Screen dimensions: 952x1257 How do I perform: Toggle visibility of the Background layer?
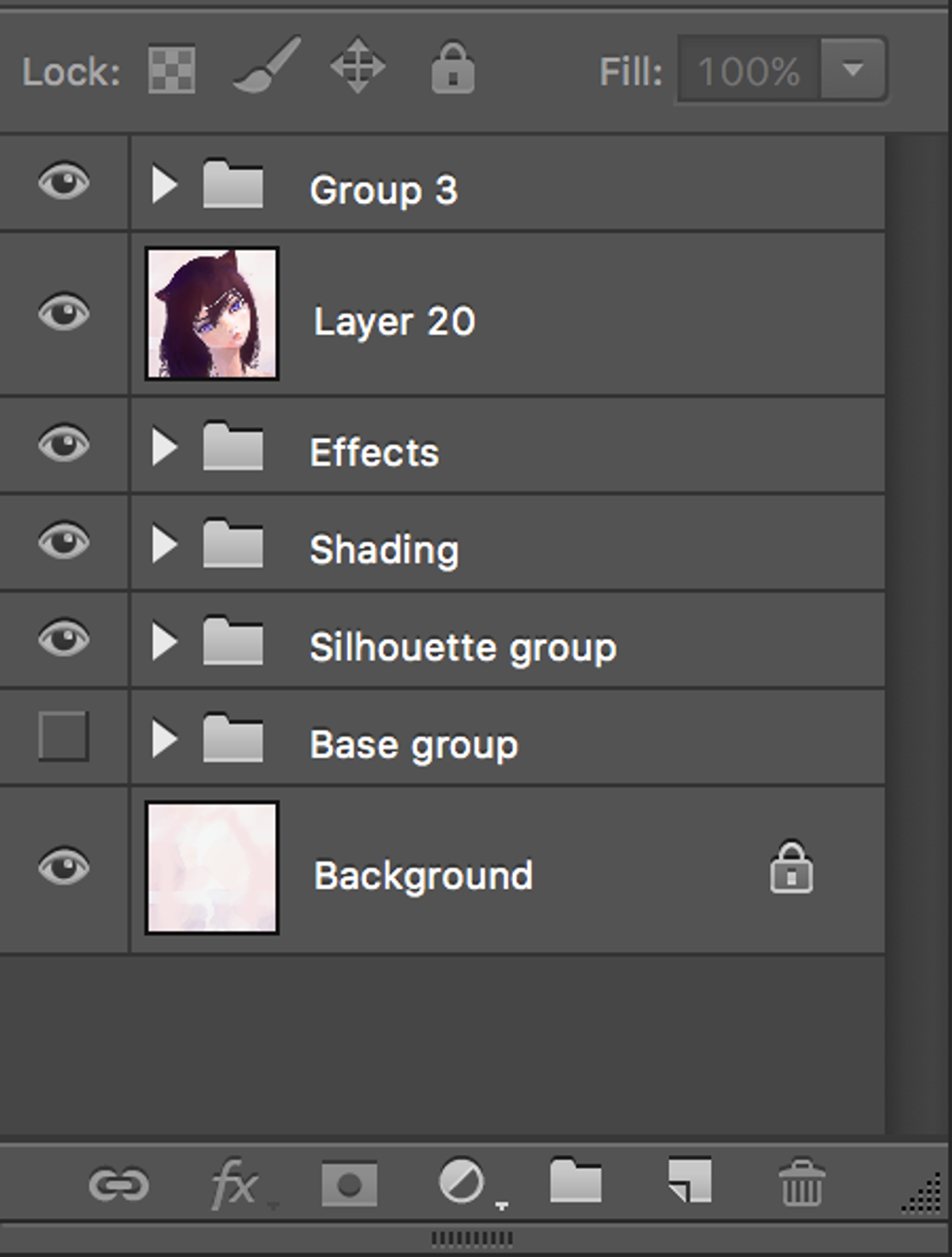click(x=63, y=867)
